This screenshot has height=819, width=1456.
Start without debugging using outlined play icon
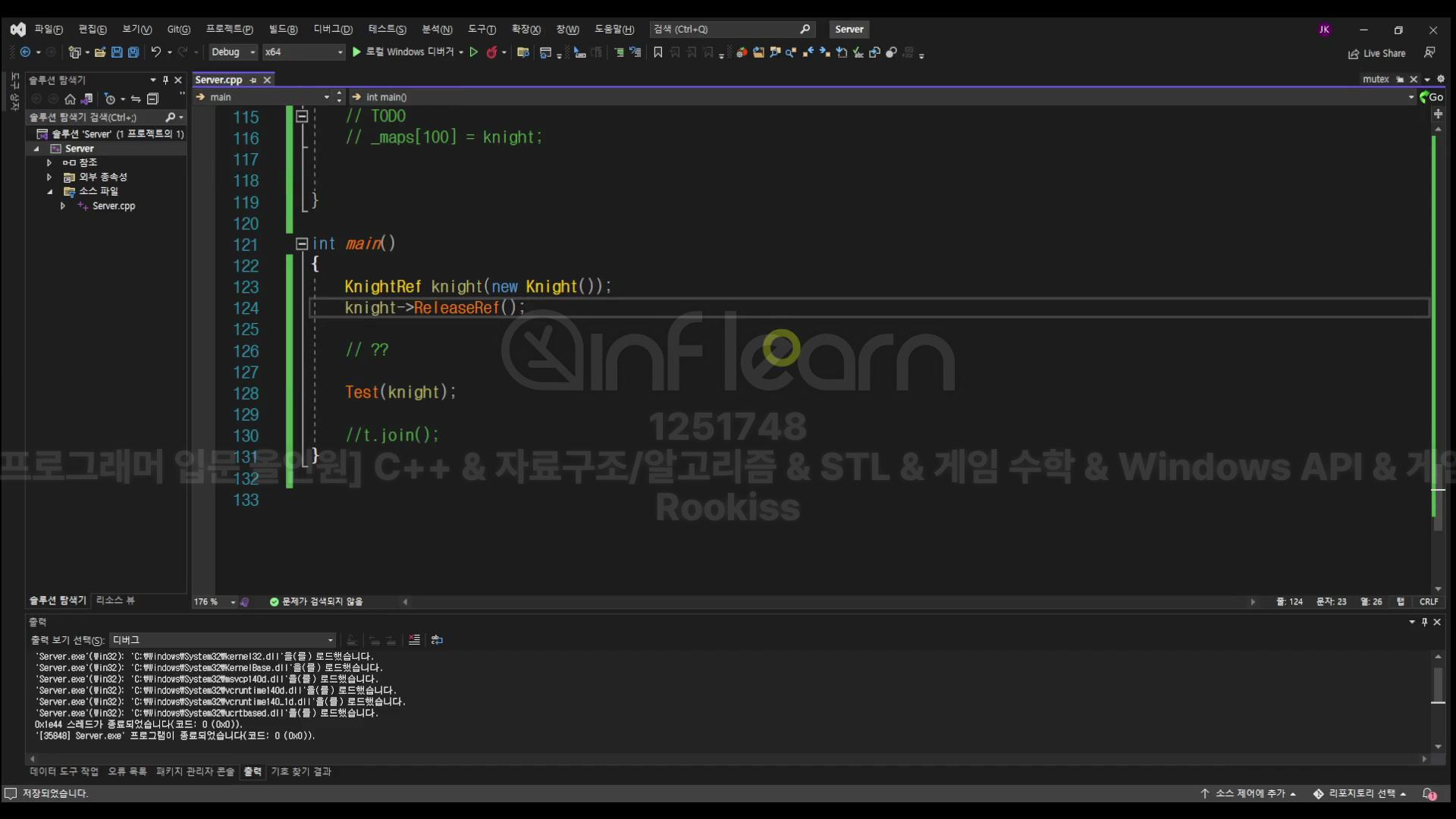[x=474, y=52]
